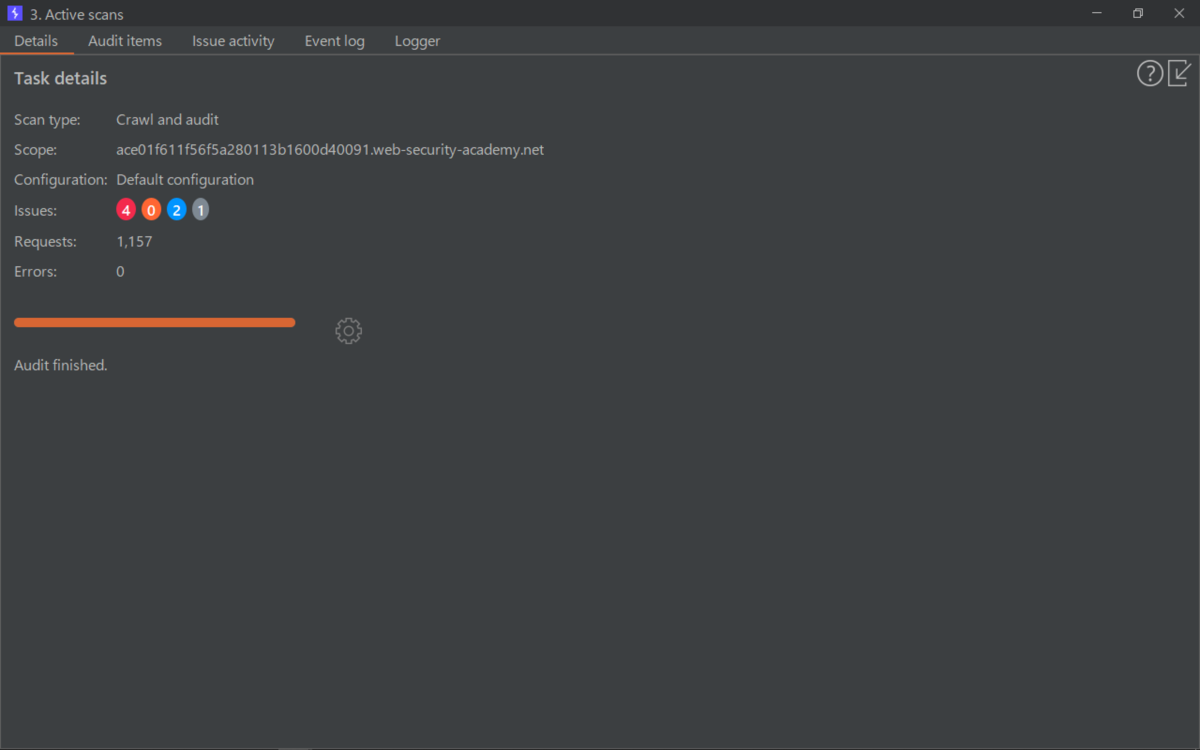This screenshot has width=1200, height=750.
Task: Select the 'Default configuration' value
Action: pyautogui.click(x=185, y=180)
